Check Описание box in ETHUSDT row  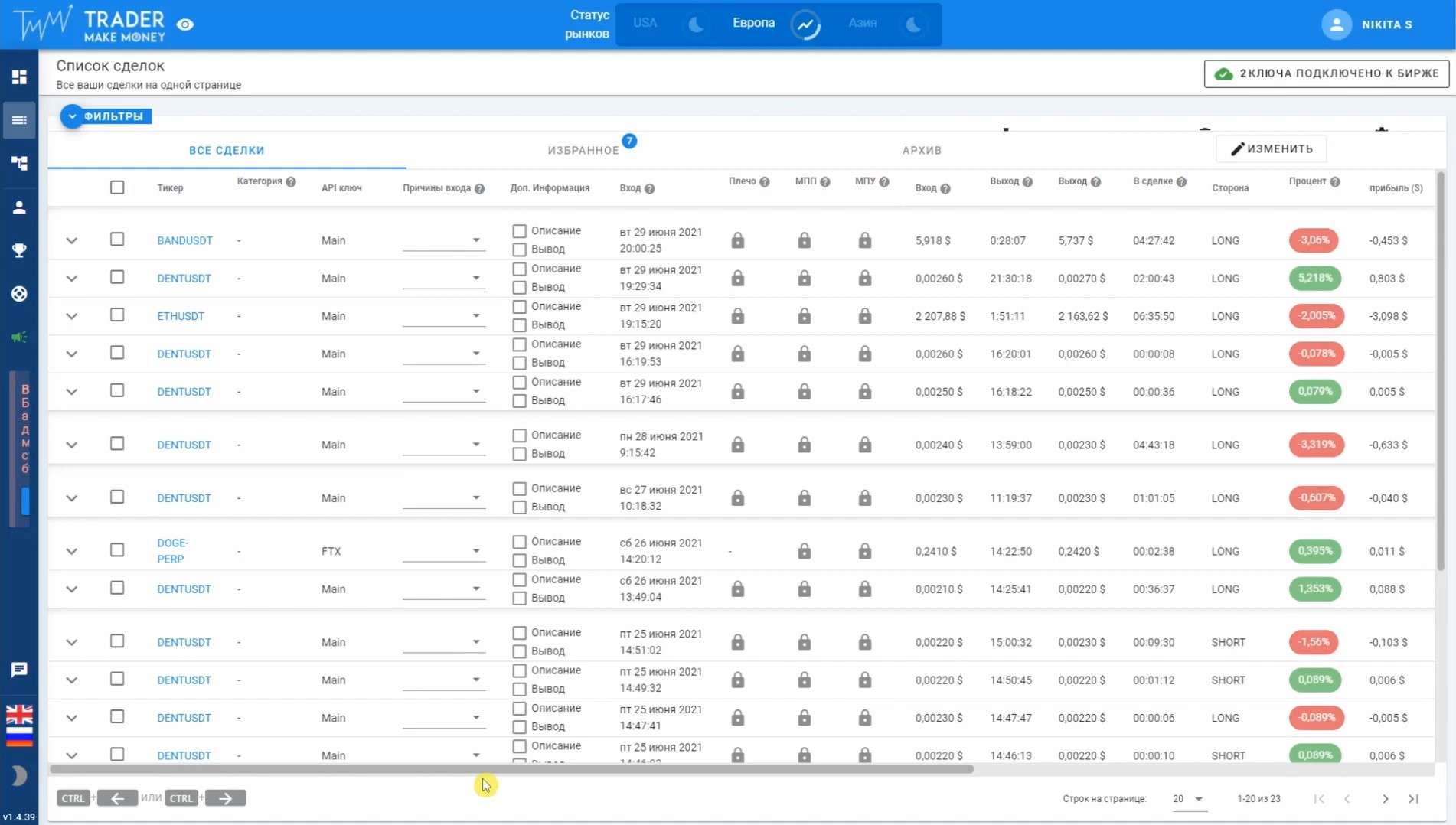[x=519, y=306]
